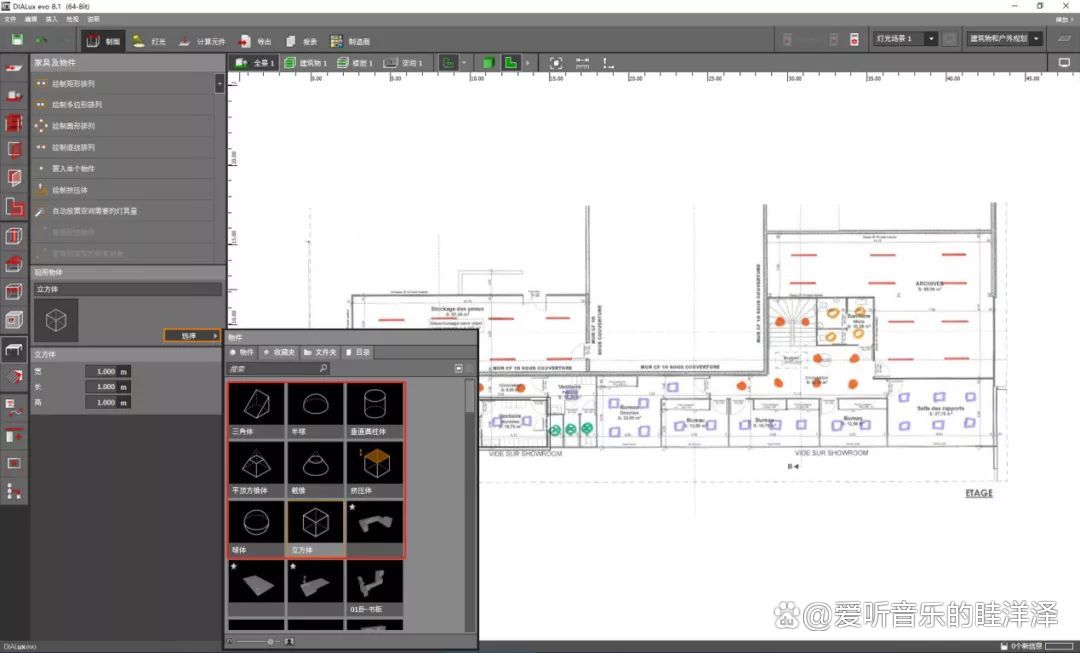Open the 文件 menu
The height and width of the screenshot is (653, 1080).
(x=10, y=19)
